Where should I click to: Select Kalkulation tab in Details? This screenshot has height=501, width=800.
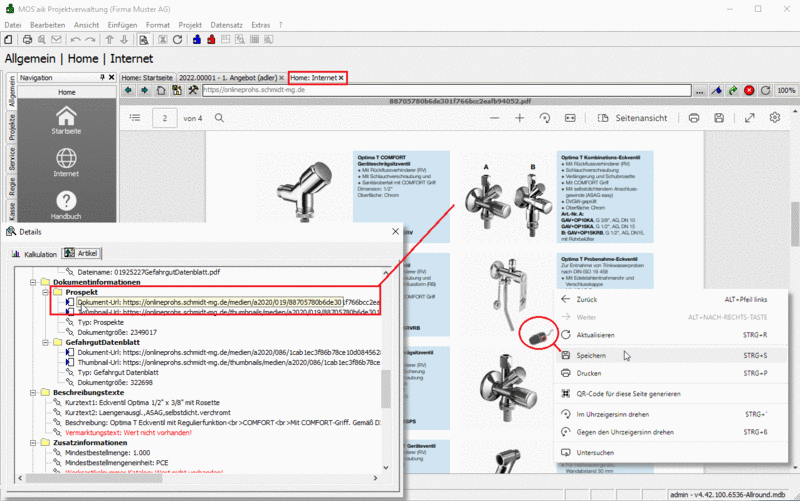(x=35, y=254)
